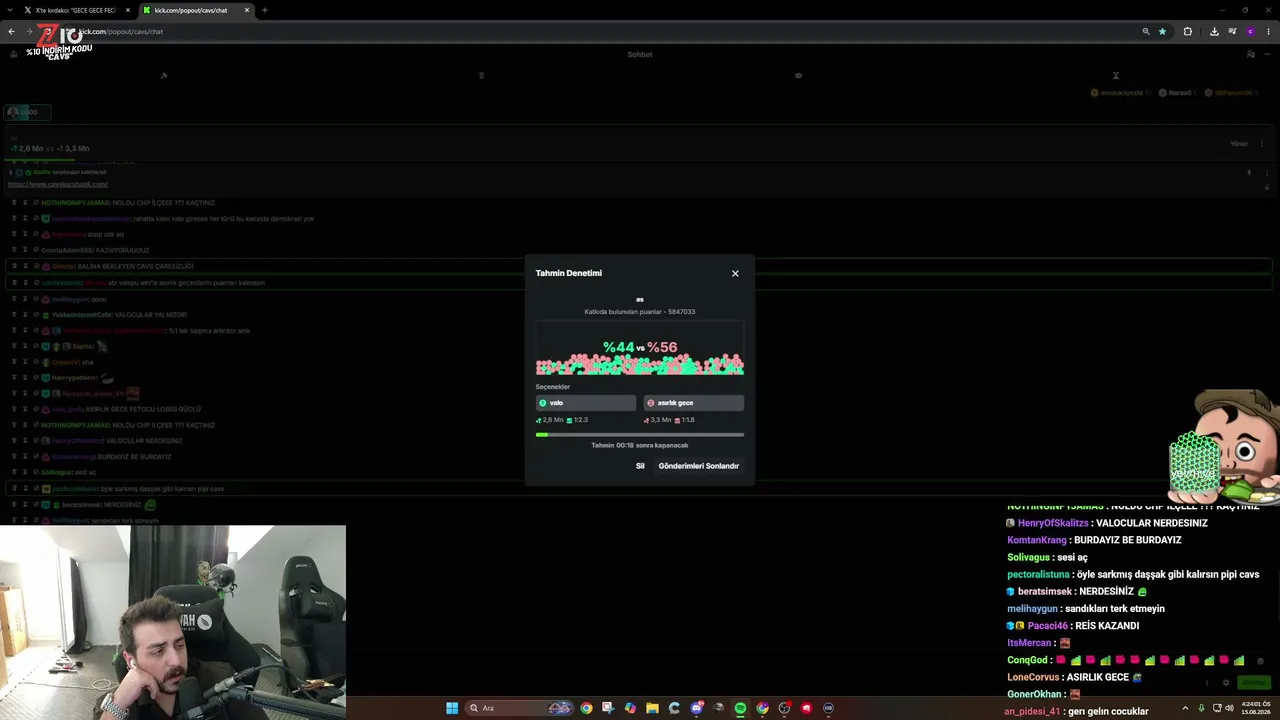Screen dimensions: 1280x720
Task: Click username KomtanKrang in overlay chat
Action: tap(1037, 540)
